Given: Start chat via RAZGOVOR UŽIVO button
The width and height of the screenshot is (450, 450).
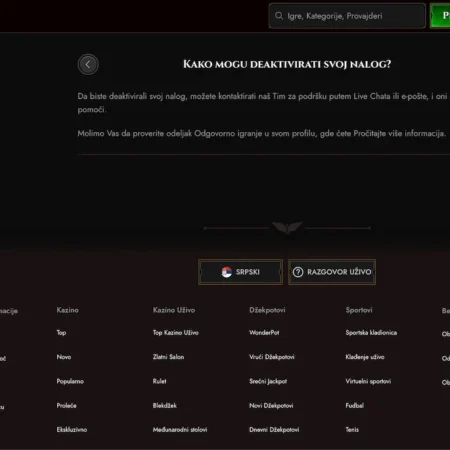Looking at the screenshot, I should [x=332, y=272].
